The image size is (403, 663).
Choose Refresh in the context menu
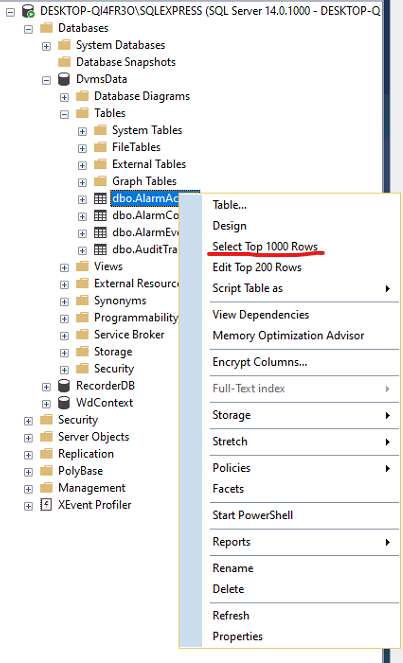click(x=230, y=616)
